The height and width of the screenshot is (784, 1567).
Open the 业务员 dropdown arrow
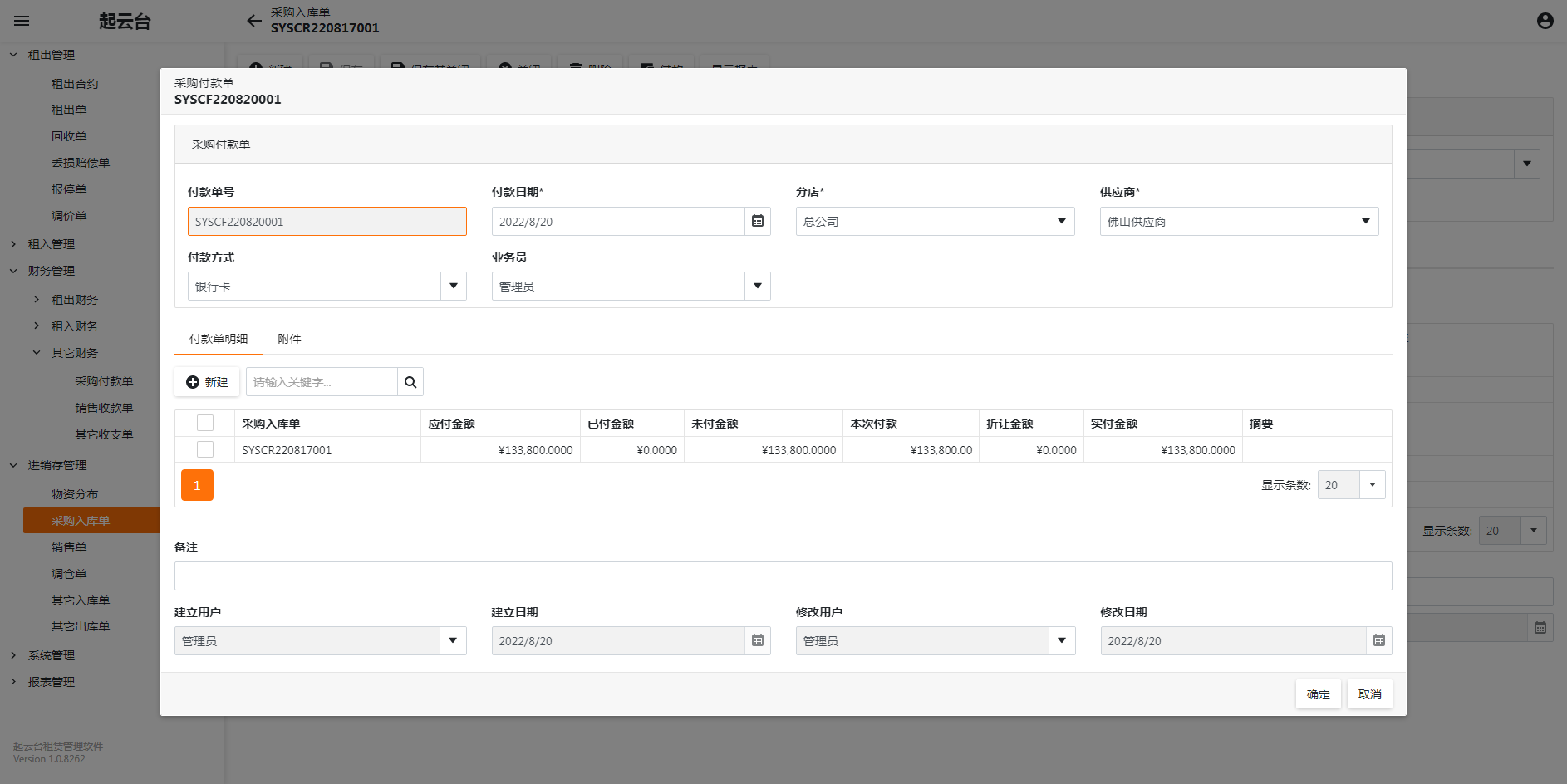[758, 286]
